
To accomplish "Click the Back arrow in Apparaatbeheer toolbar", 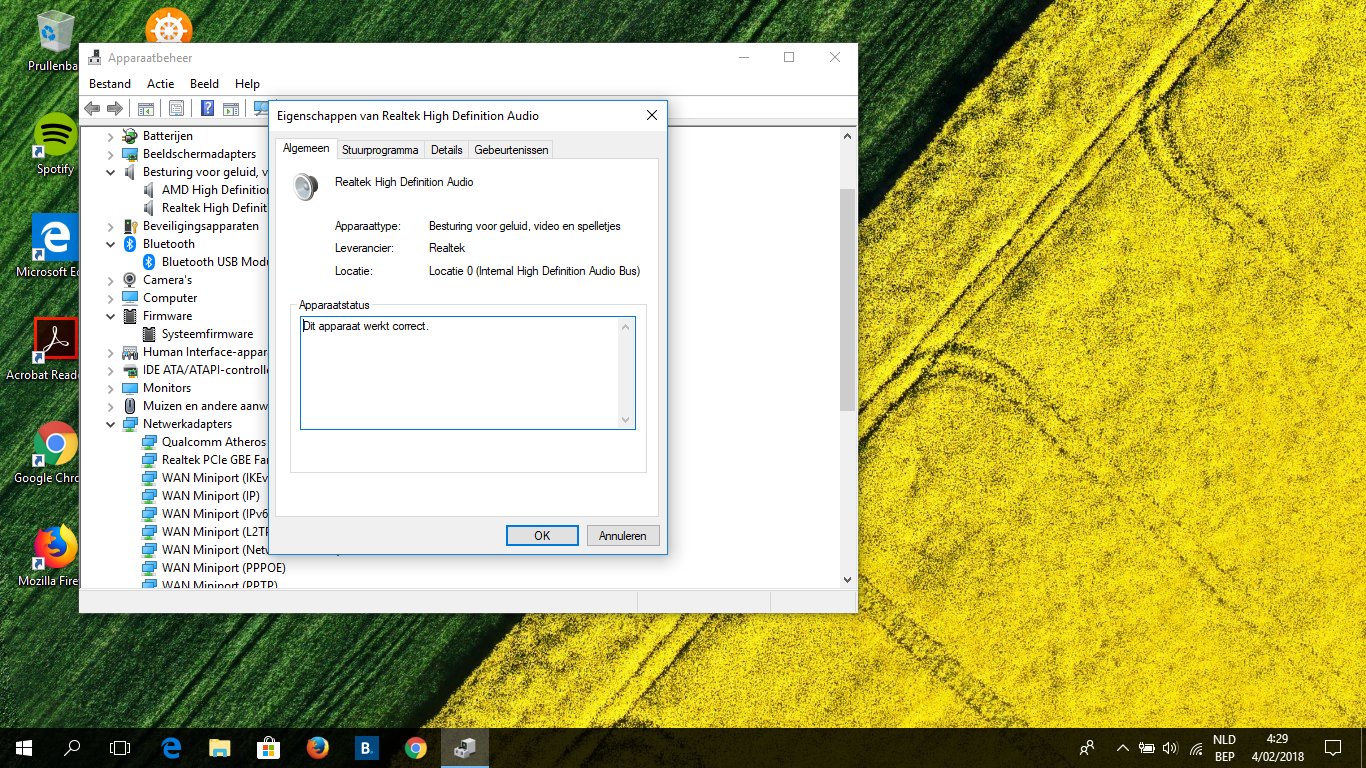I will [93, 108].
